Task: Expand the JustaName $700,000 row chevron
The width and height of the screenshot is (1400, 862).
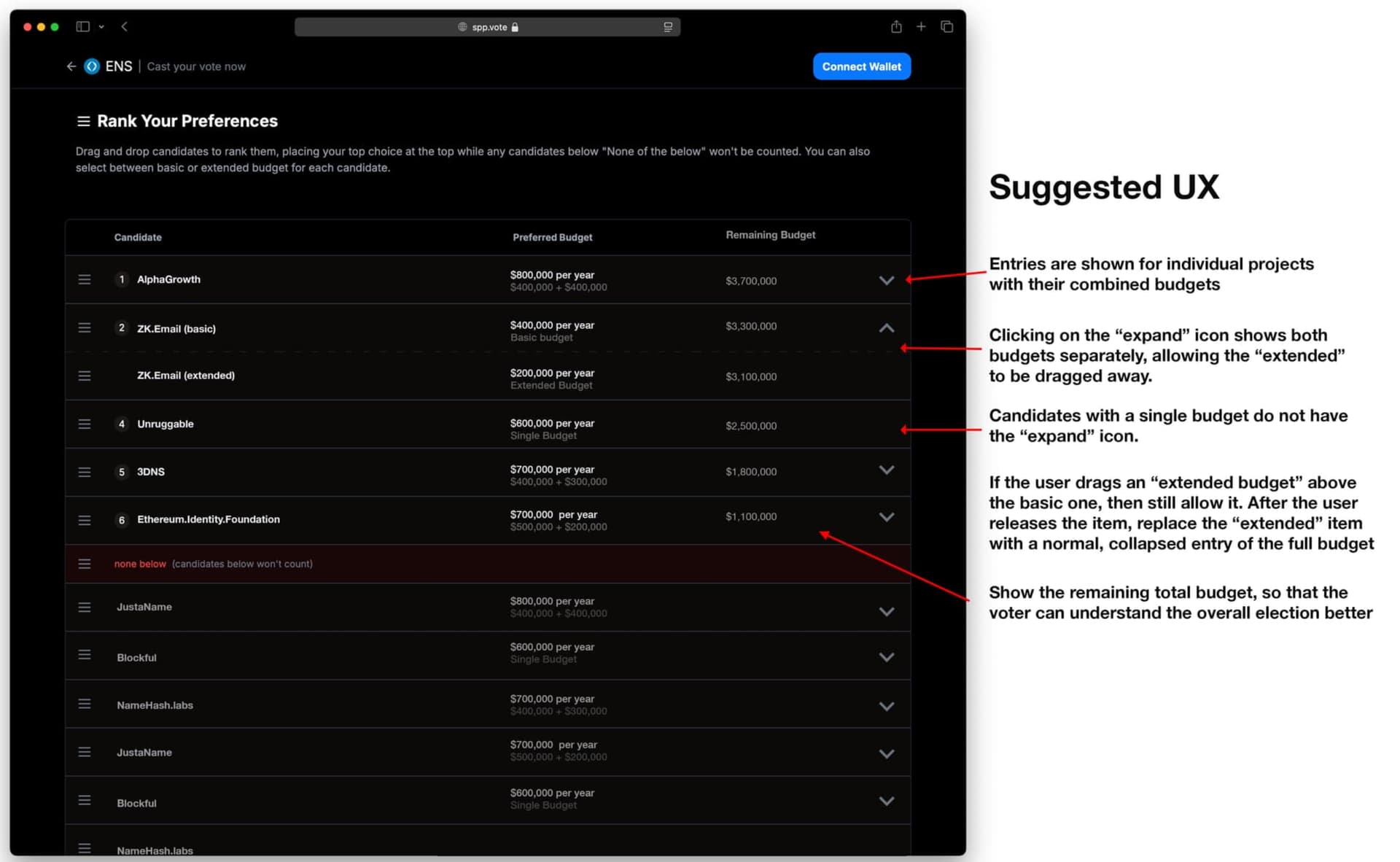Action: click(887, 754)
